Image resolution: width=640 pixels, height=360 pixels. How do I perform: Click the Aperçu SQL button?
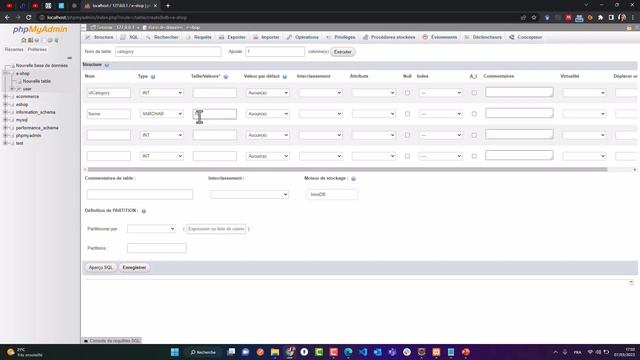pos(100,267)
